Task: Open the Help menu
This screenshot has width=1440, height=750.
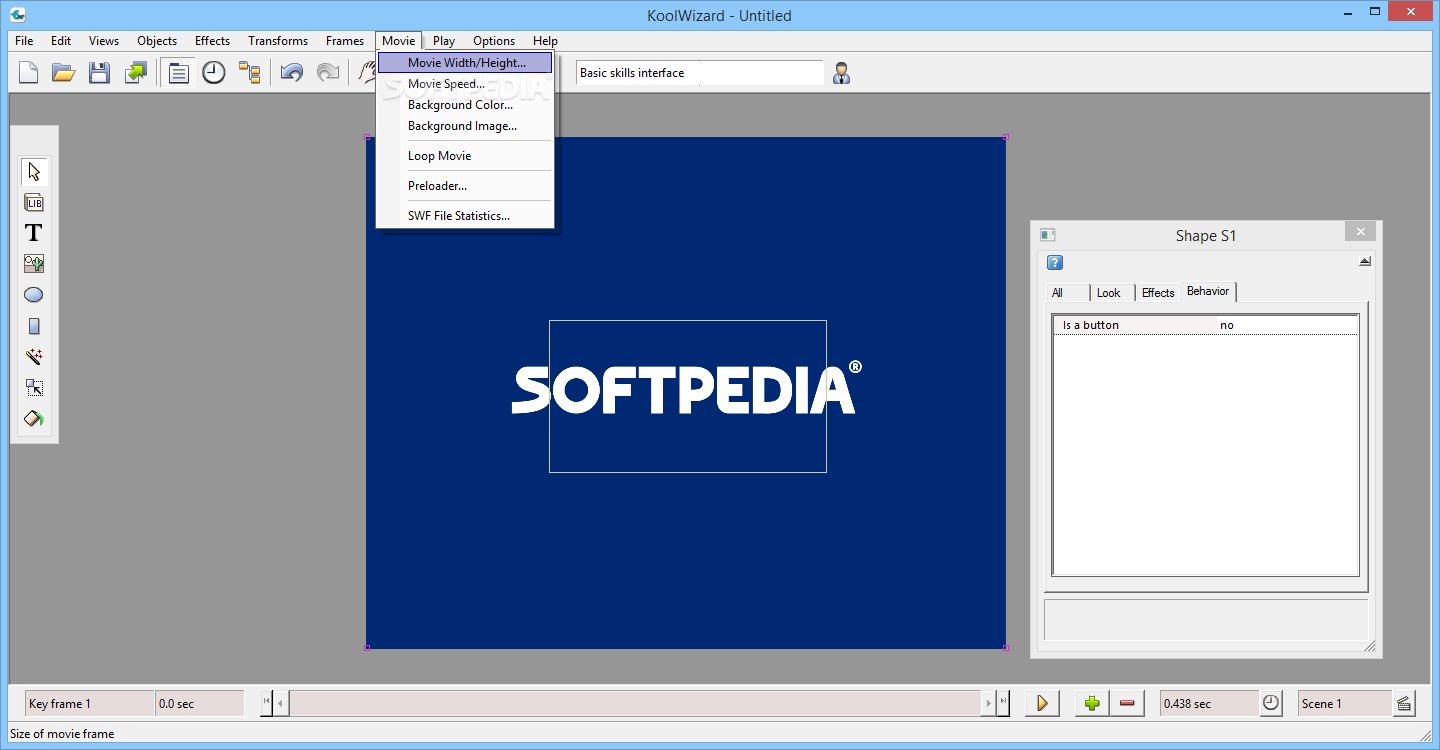Action: pos(545,41)
